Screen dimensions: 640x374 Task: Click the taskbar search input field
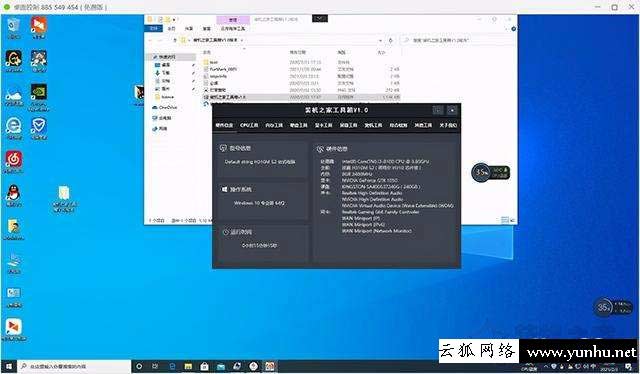click(75, 366)
